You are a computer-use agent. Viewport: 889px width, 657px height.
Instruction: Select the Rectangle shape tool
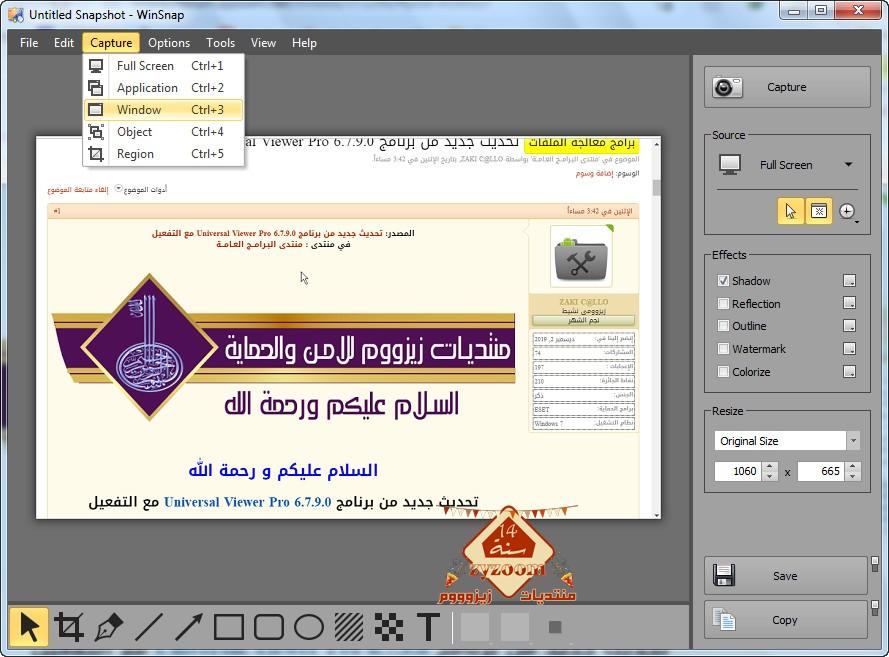[228, 627]
